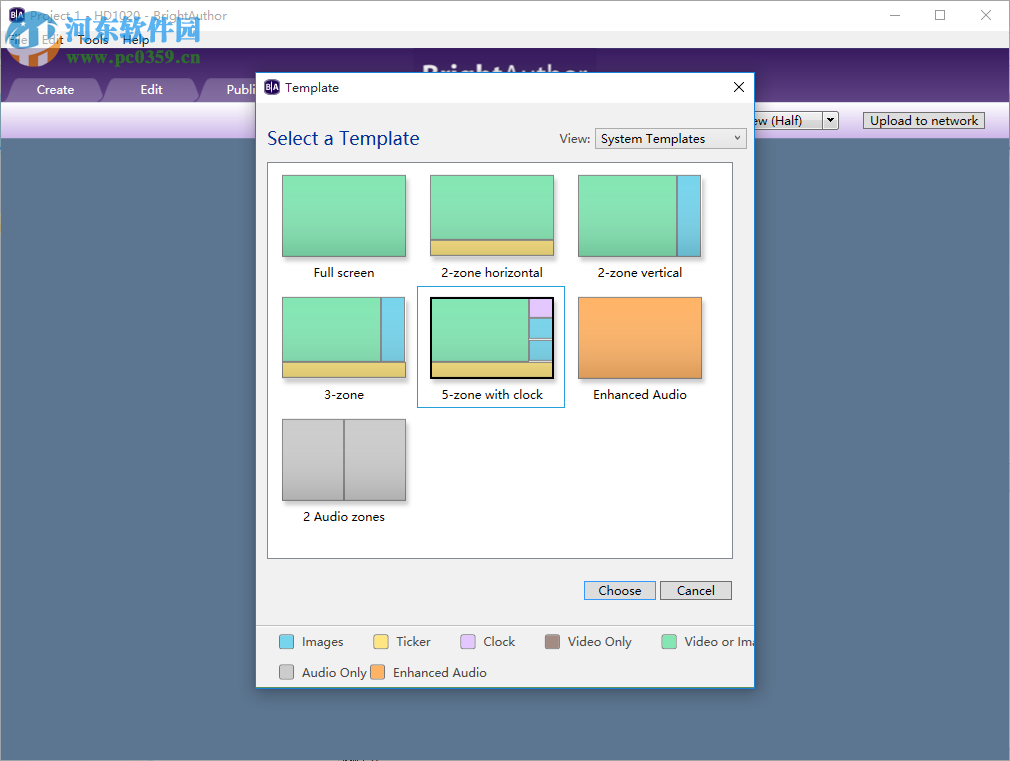Cancel the template selection

695,590
